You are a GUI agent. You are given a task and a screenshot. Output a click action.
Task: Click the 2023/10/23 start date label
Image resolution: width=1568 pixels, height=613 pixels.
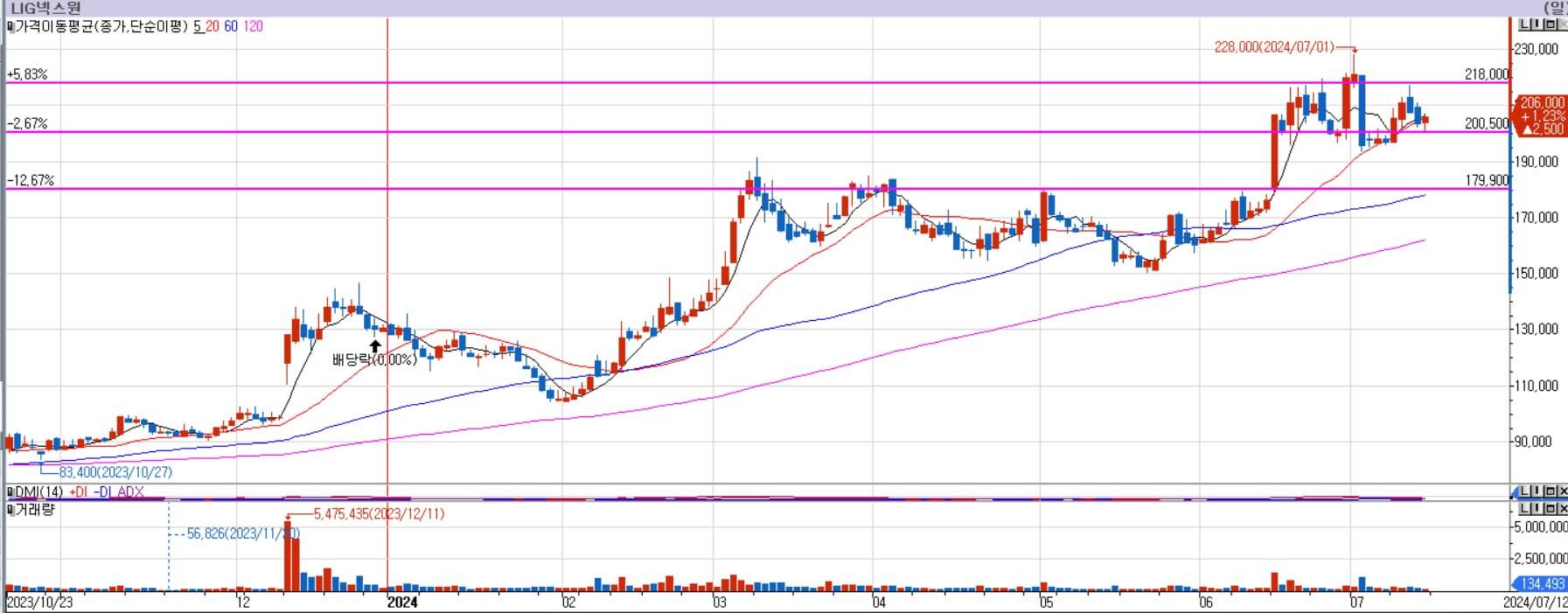coord(39,603)
